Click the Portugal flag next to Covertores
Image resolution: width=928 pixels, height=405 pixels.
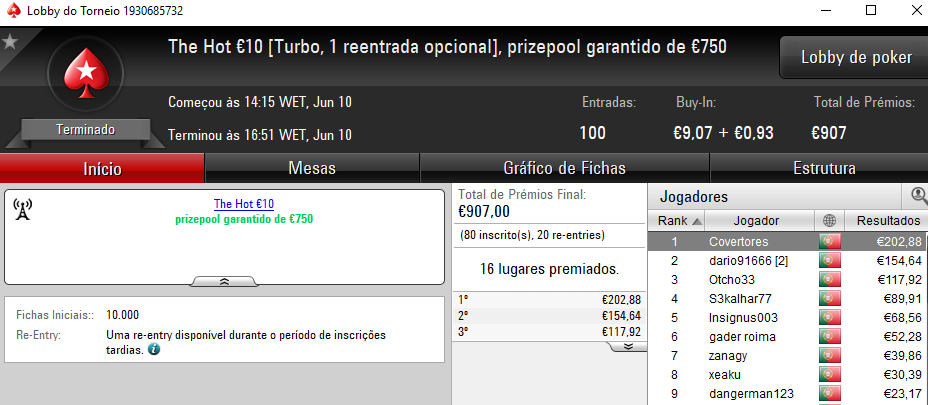pyautogui.click(x=830, y=242)
